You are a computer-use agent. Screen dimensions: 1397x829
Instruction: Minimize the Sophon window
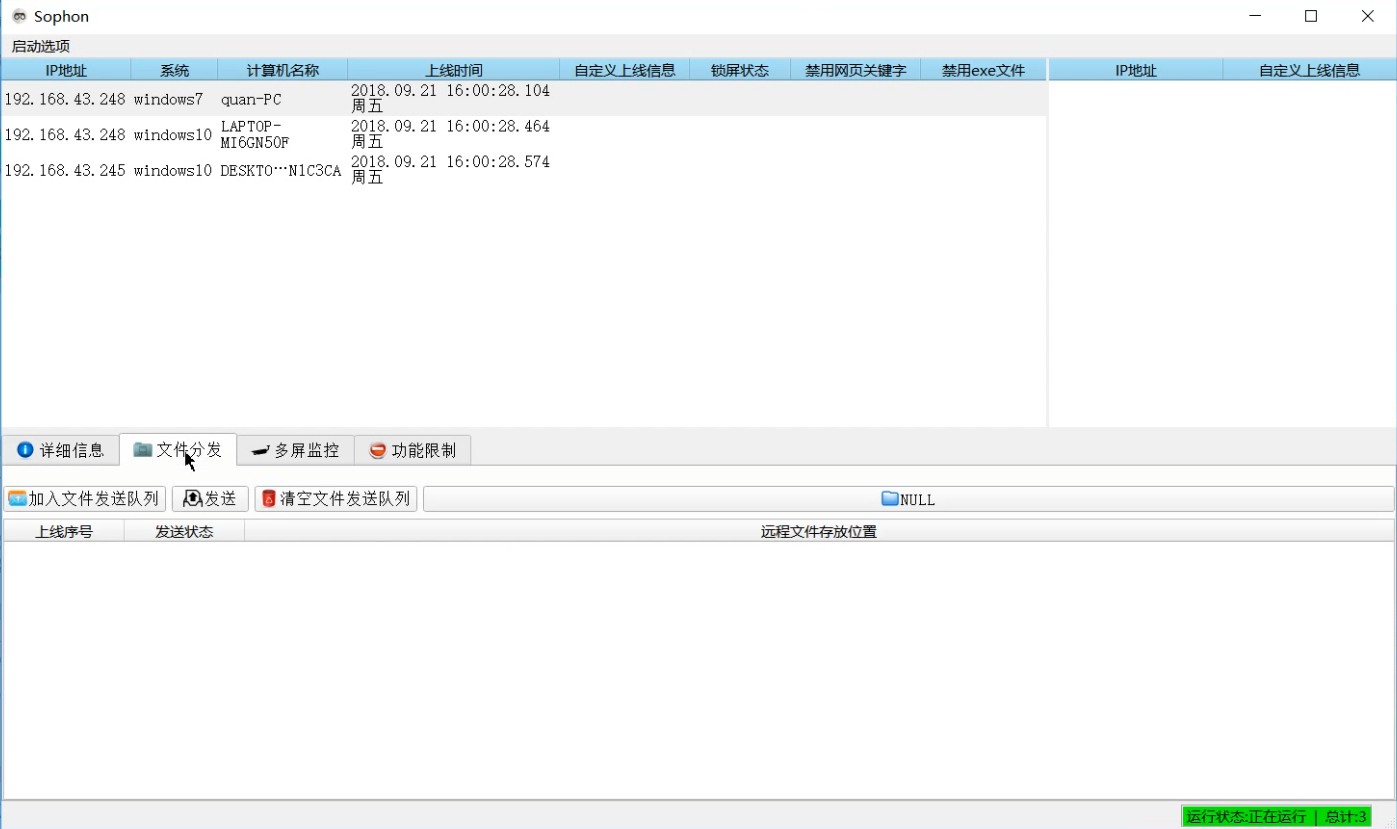(x=1256, y=16)
